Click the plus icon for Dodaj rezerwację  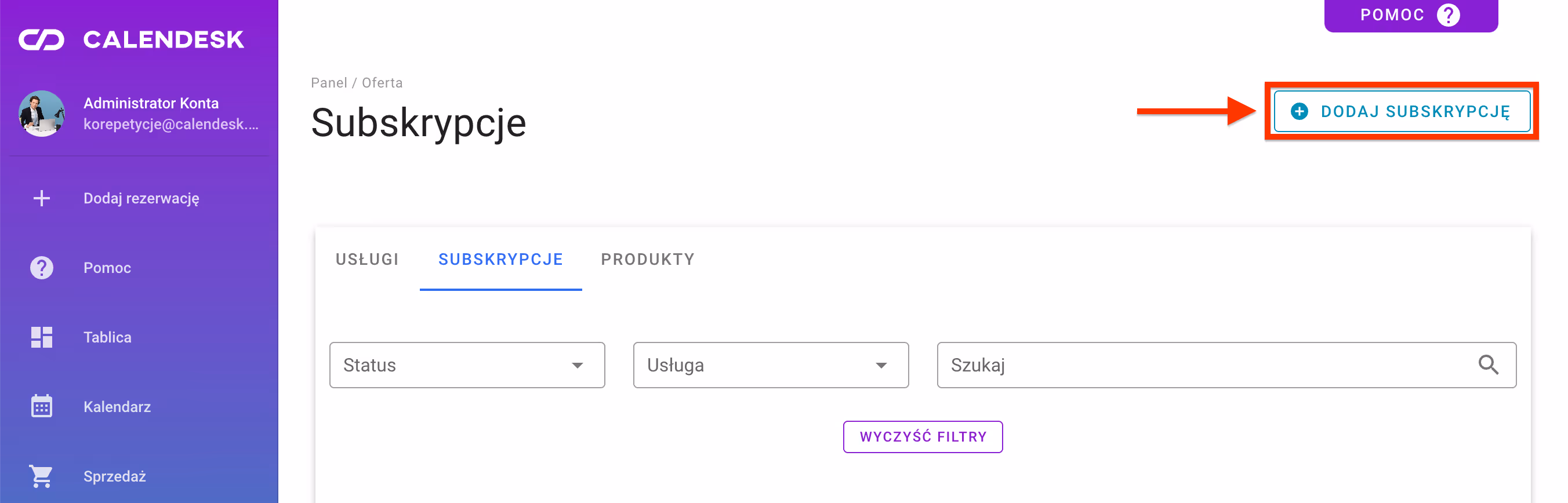pos(41,198)
